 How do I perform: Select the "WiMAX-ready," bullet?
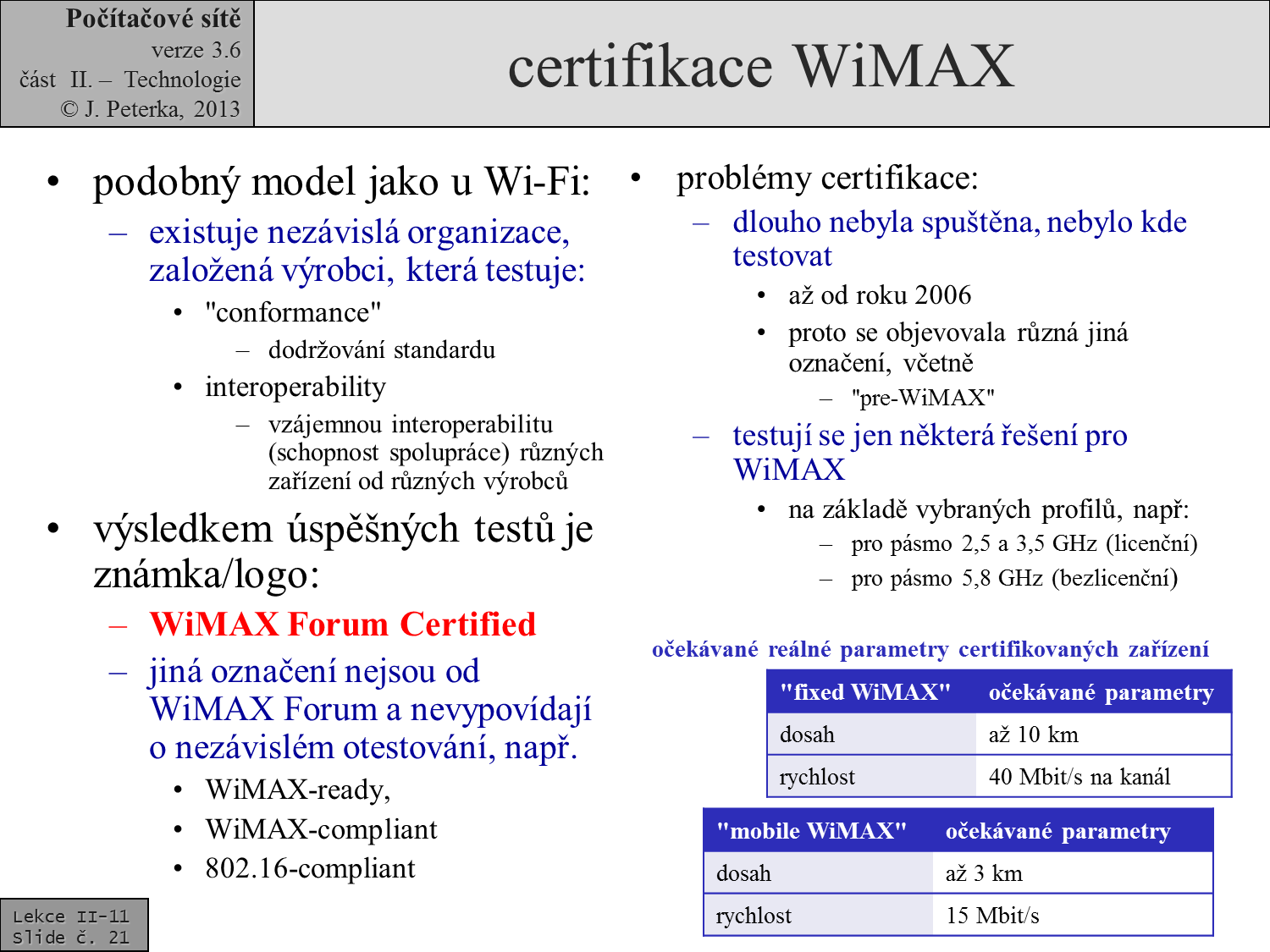coord(298,790)
